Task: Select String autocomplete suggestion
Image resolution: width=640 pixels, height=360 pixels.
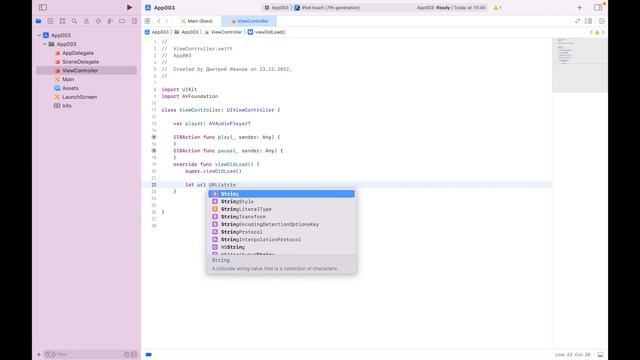Action: pyautogui.click(x=282, y=194)
